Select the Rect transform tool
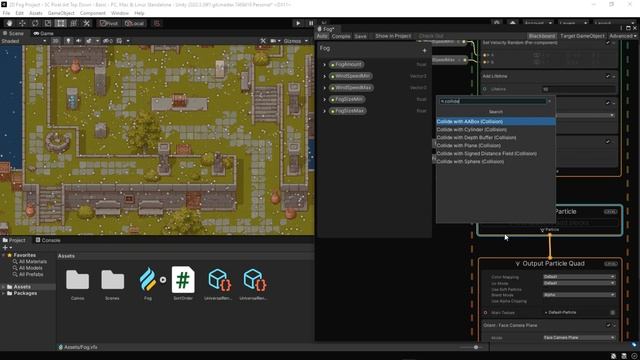This screenshot has width=640, height=360. 60,23
